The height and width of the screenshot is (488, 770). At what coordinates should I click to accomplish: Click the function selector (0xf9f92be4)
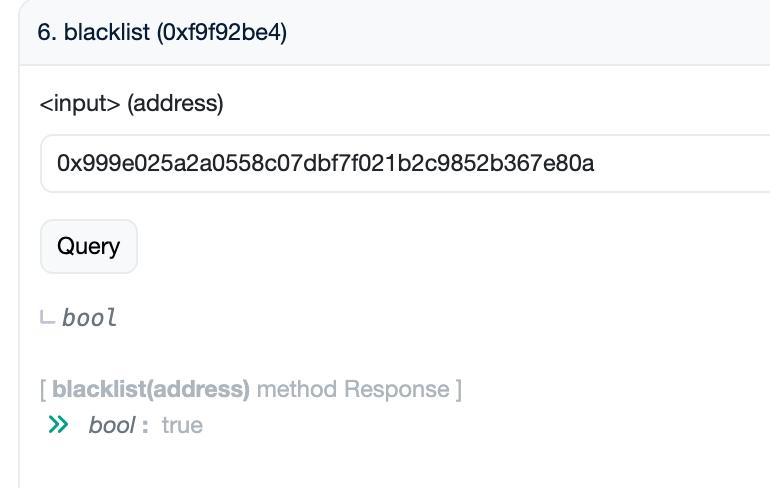(222, 32)
